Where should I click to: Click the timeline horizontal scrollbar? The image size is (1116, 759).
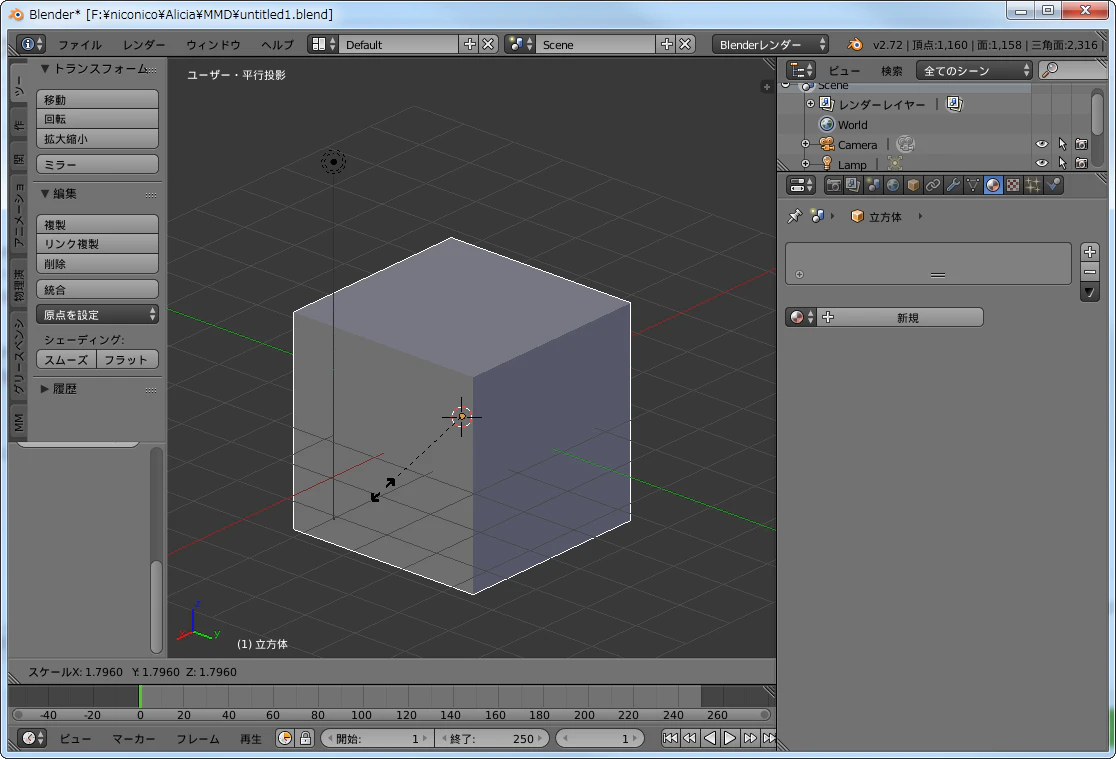point(391,715)
